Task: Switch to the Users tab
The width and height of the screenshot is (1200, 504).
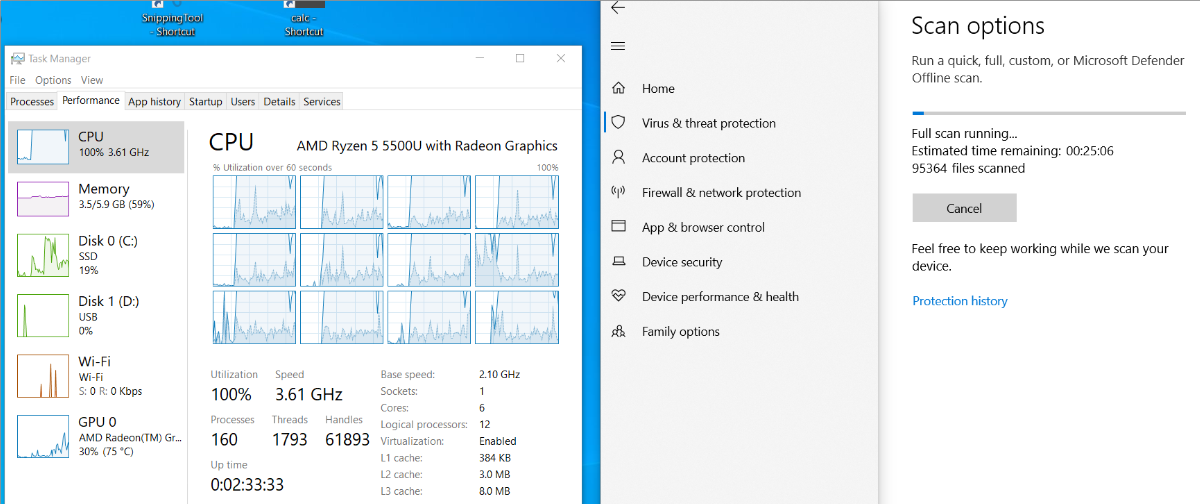Action: [x=243, y=102]
